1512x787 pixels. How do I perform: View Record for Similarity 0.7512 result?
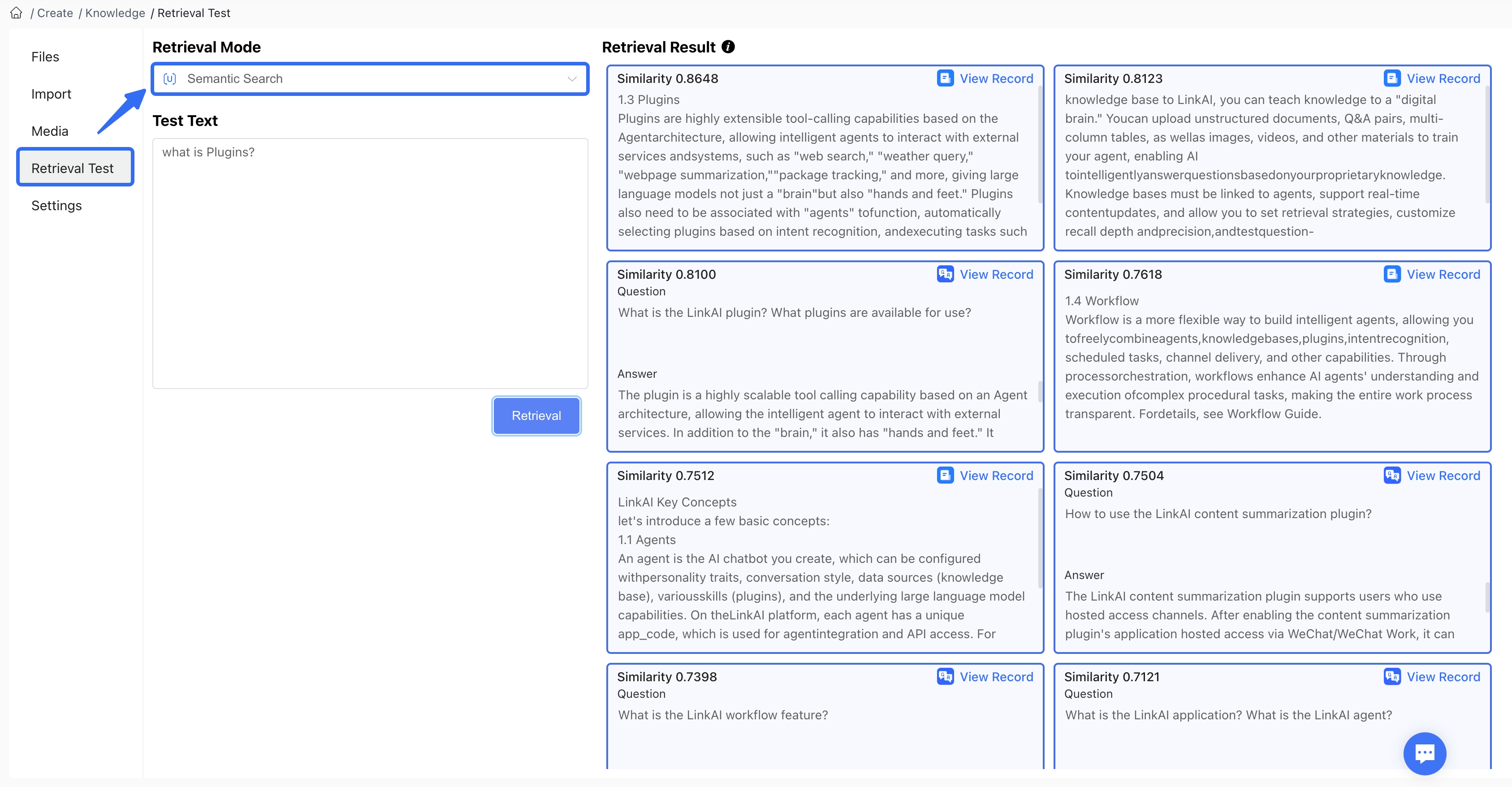click(x=996, y=476)
